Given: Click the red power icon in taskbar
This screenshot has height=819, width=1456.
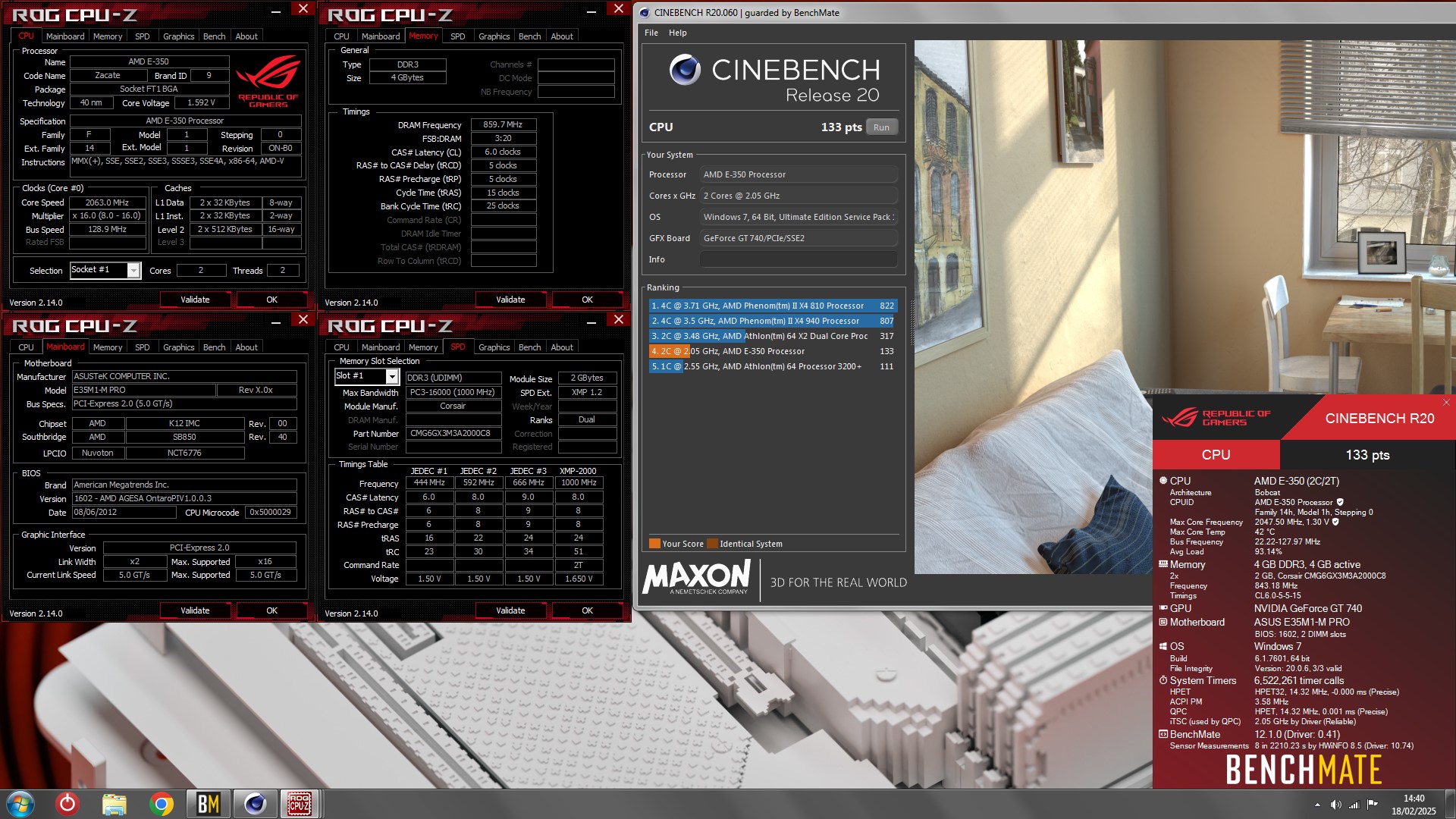Looking at the screenshot, I should point(67,804).
